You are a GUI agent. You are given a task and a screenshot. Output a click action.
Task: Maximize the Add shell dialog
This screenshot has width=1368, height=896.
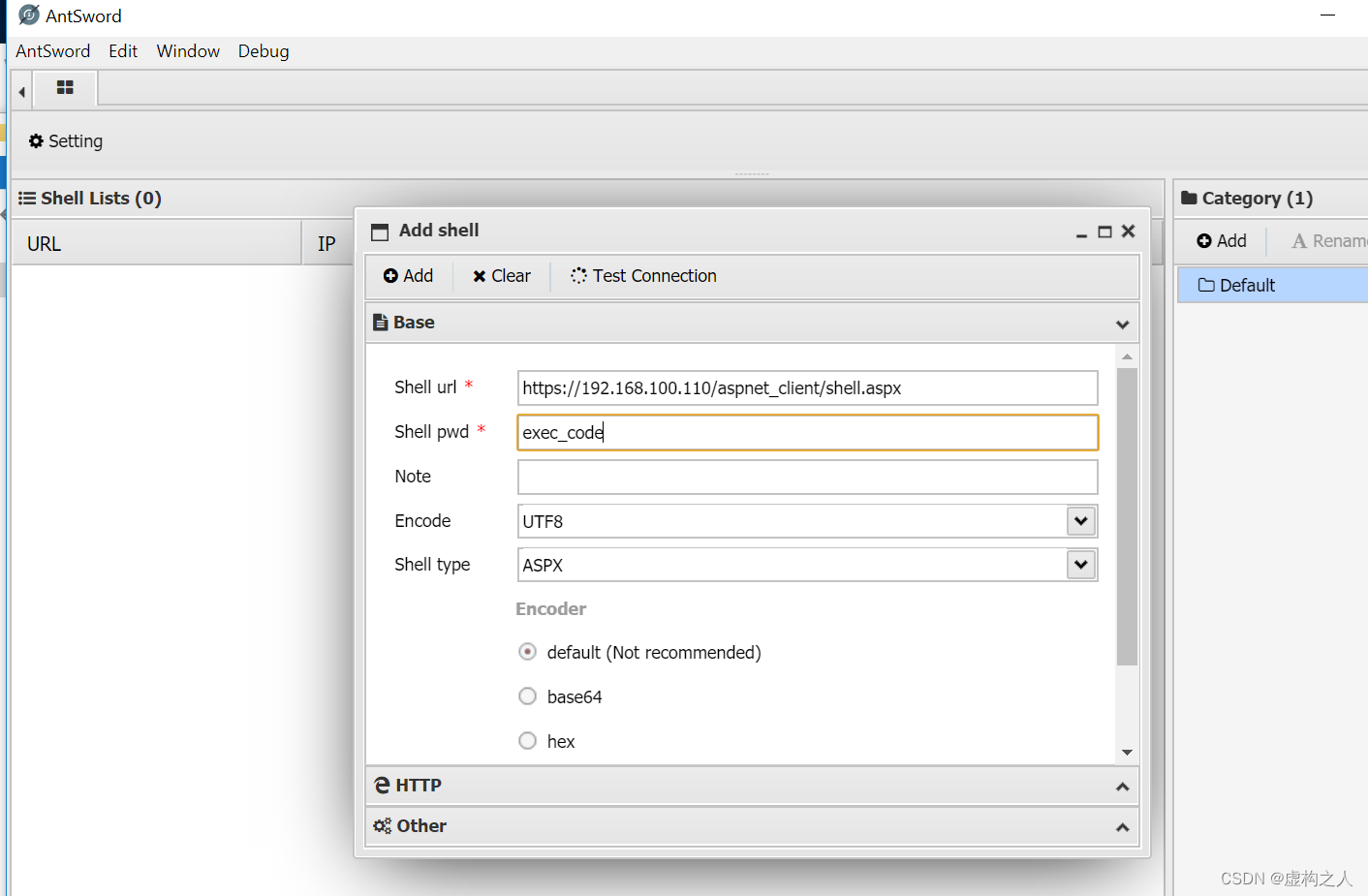pyautogui.click(x=1104, y=232)
